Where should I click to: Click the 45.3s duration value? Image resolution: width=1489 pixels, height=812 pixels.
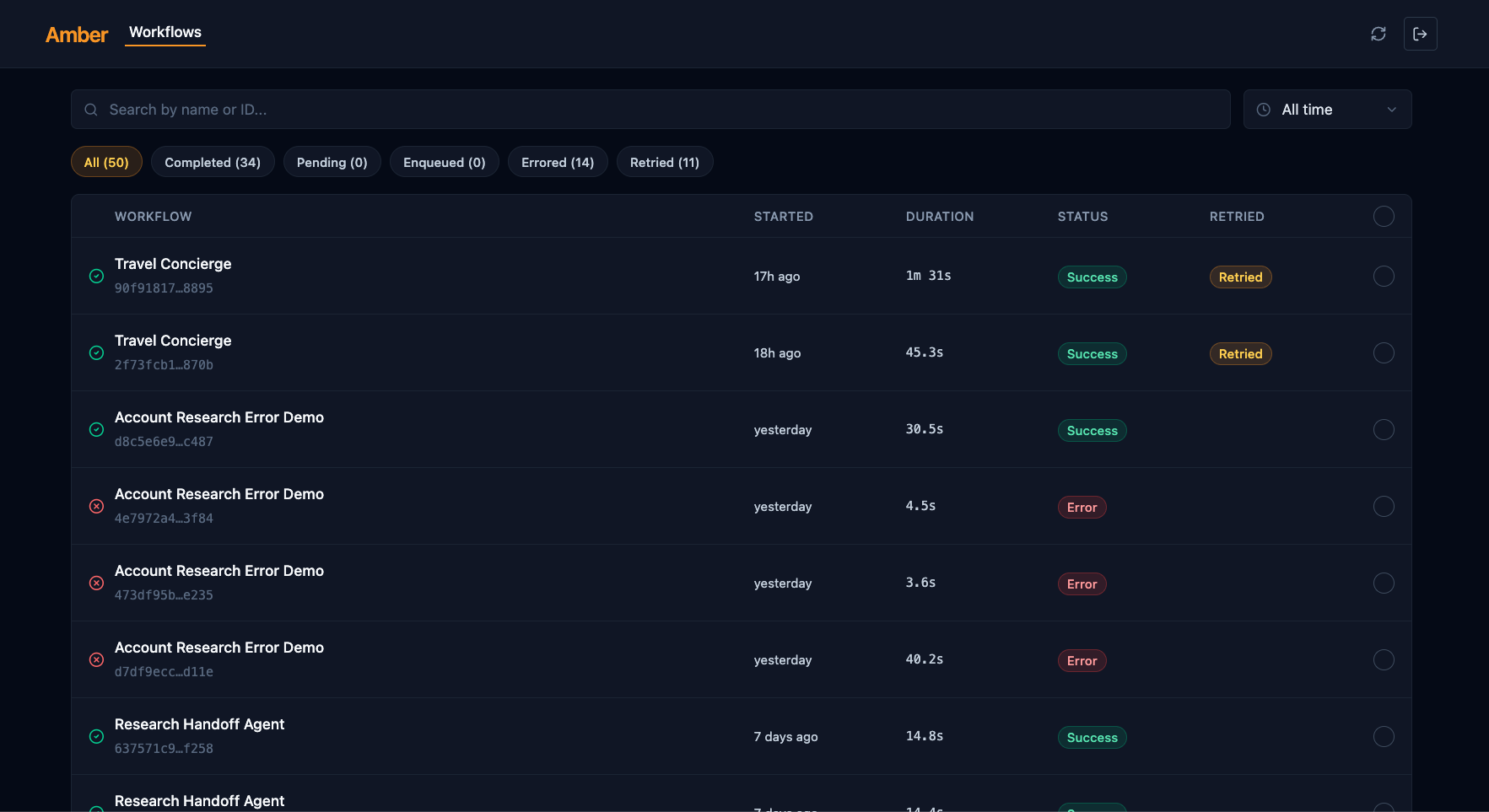(925, 352)
